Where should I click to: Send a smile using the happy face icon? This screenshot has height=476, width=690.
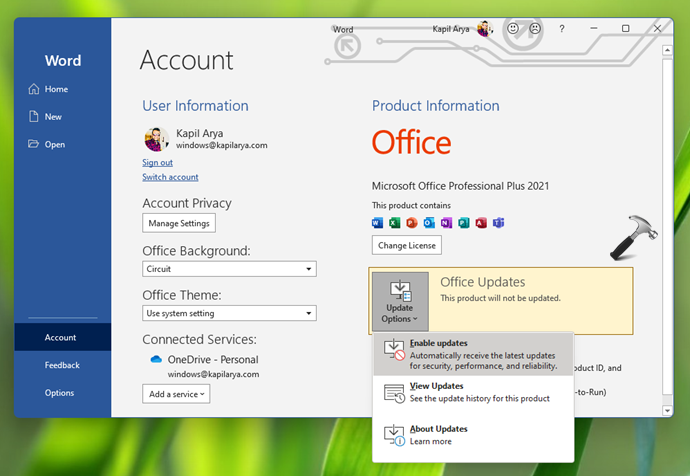[x=514, y=29]
